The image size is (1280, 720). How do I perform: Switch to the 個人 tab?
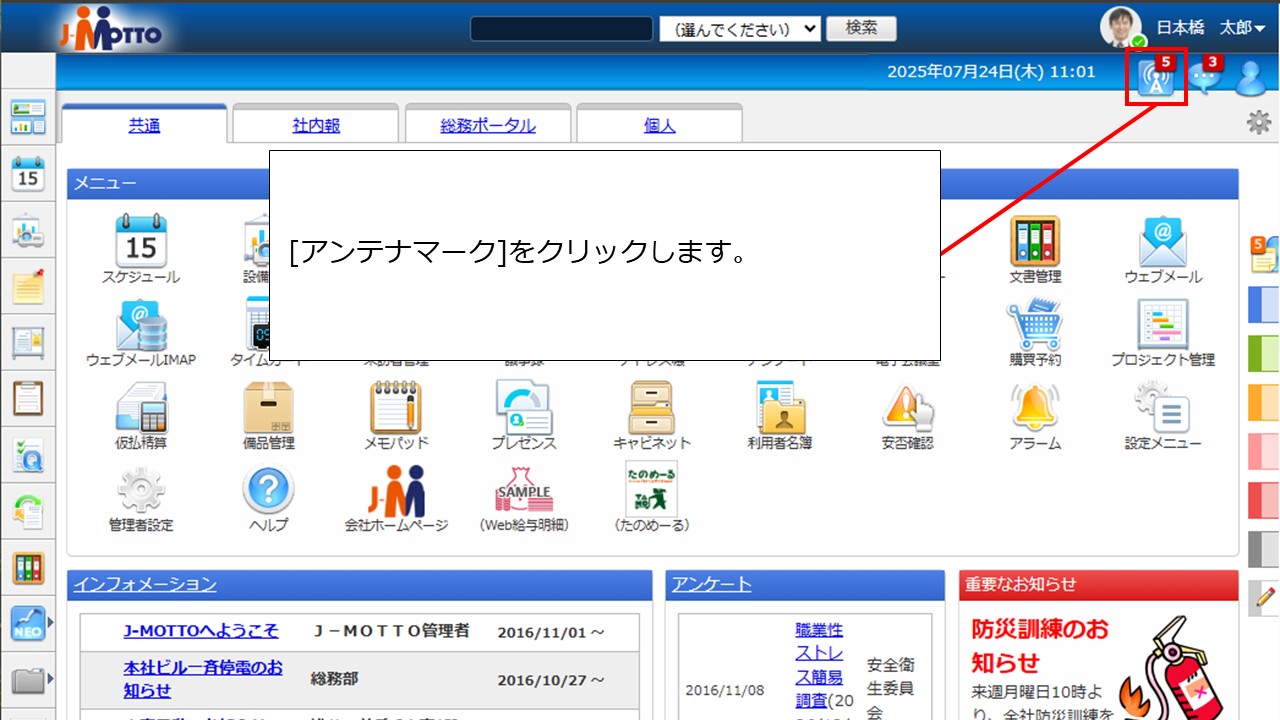pos(660,123)
